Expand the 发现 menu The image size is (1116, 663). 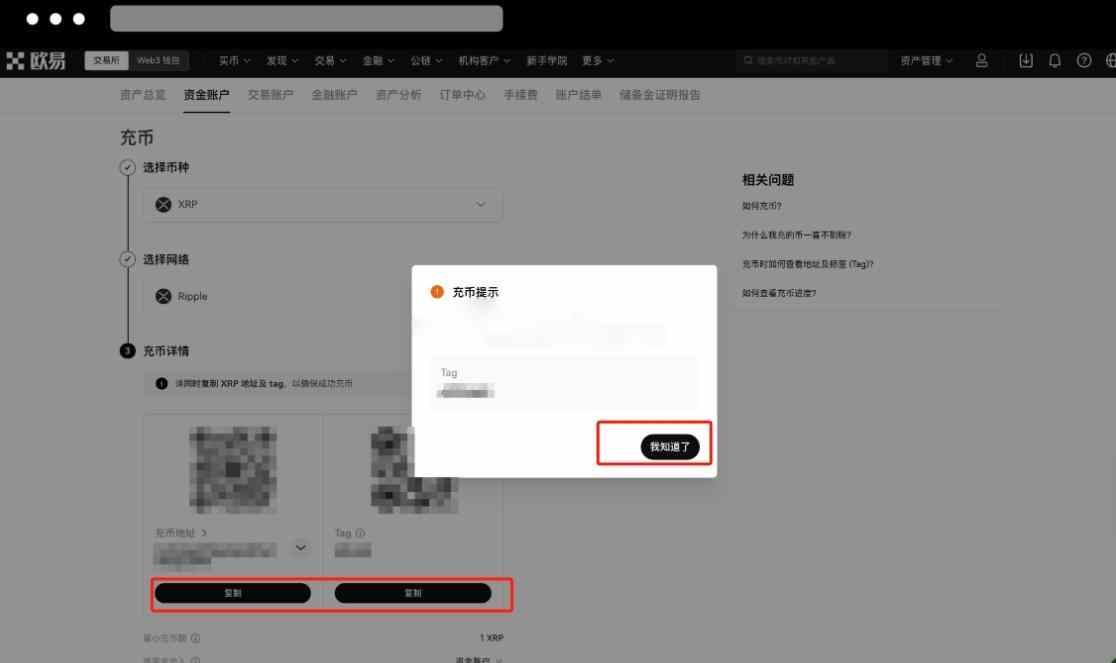(283, 60)
